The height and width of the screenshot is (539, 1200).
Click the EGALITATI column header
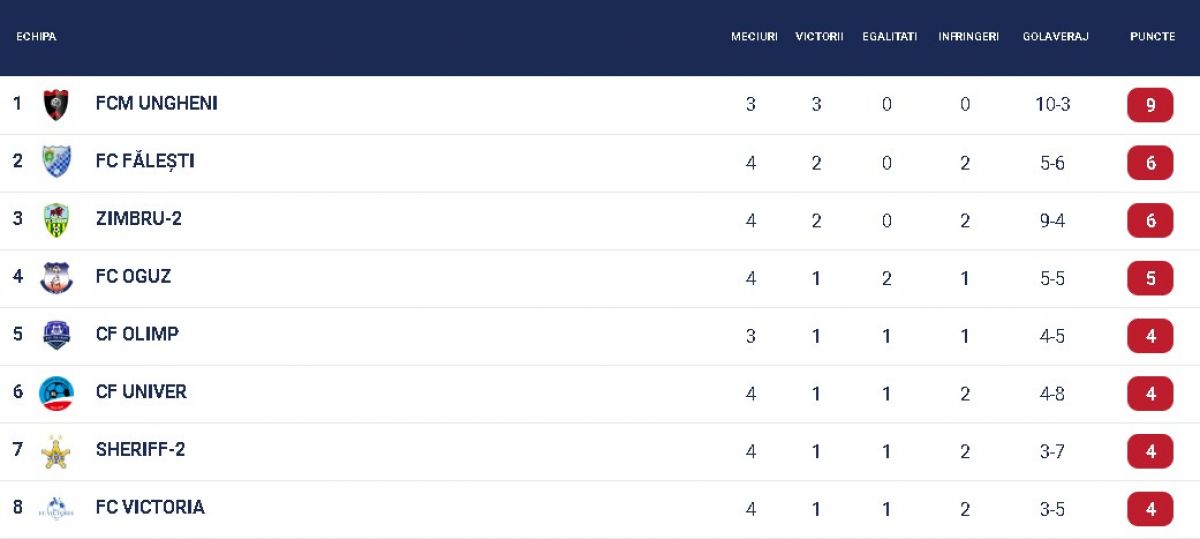click(889, 37)
